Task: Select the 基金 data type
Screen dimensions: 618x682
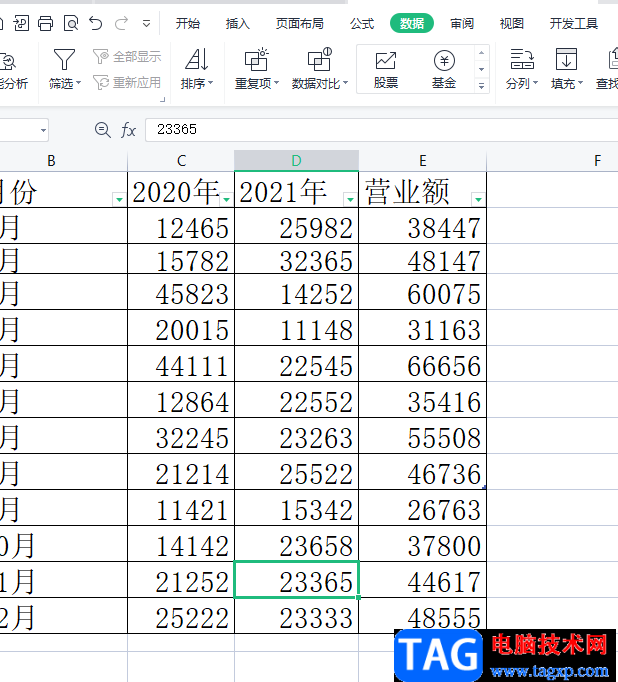Action: (x=444, y=70)
